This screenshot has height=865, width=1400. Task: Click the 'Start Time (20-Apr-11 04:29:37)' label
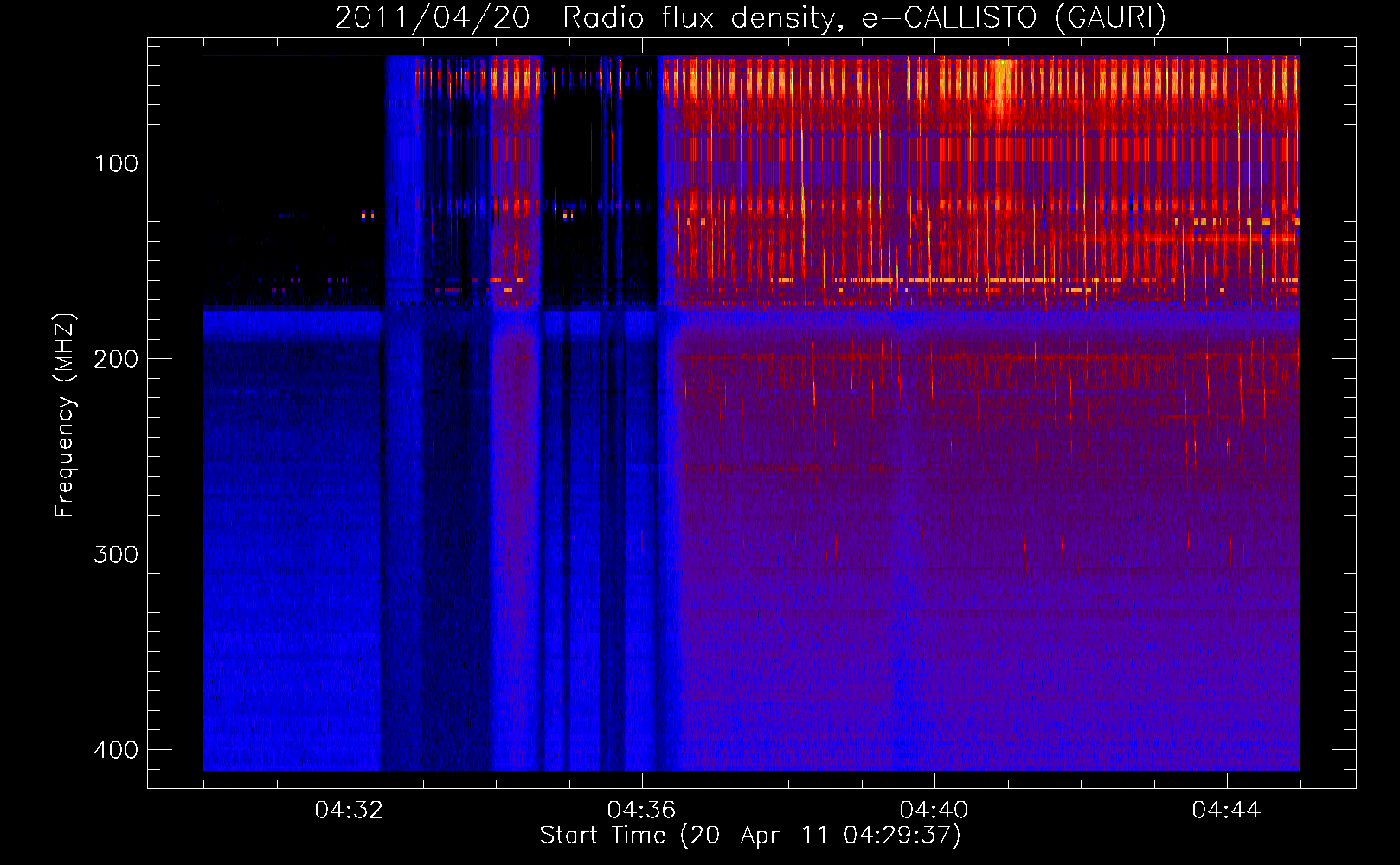pyautogui.click(x=750, y=836)
